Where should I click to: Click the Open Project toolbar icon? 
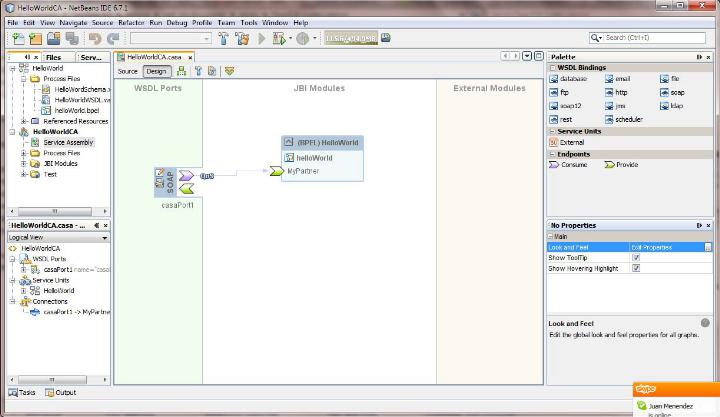(53, 39)
